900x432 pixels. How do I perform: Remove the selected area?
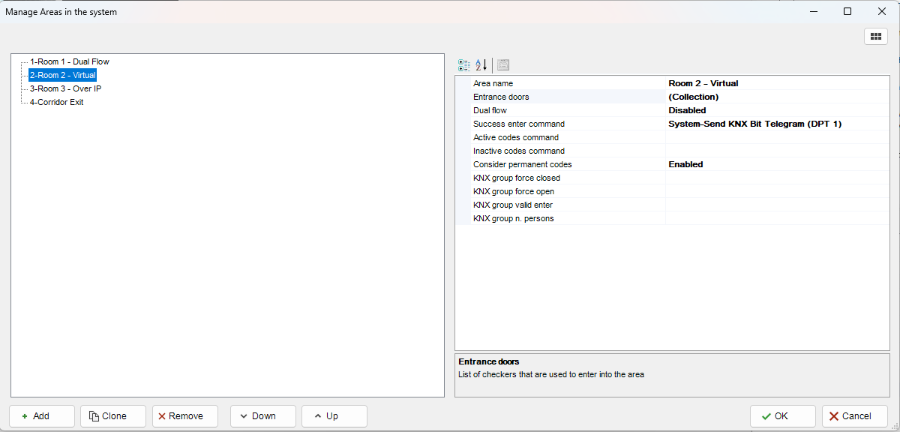185,416
